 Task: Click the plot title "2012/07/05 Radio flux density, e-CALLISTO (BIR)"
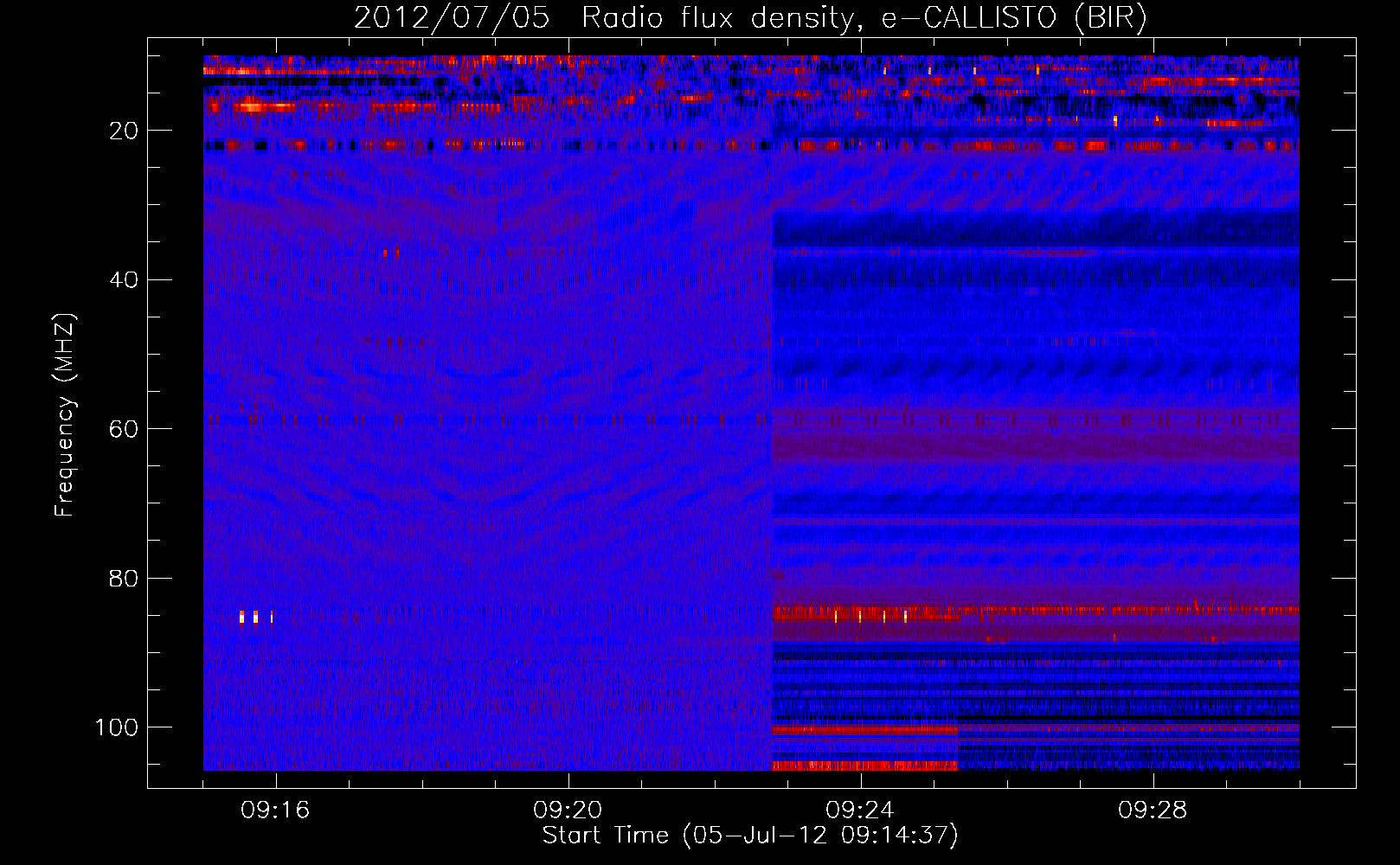point(751,18)
